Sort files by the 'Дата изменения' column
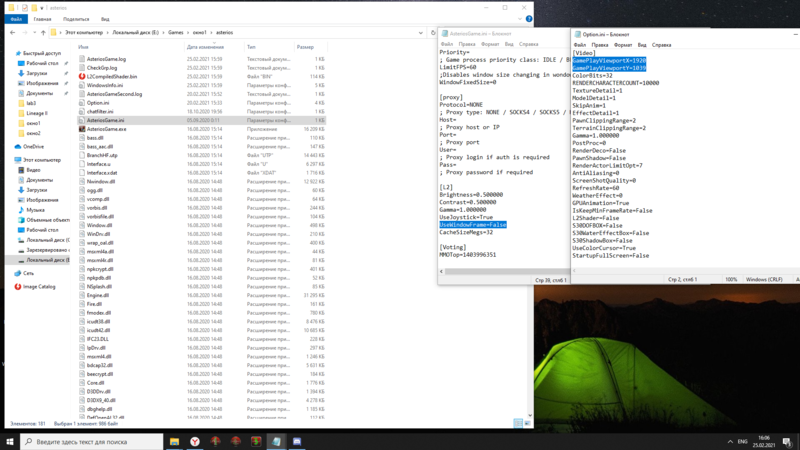The height and width of the screenshot is (450, 800). [204, 47]
